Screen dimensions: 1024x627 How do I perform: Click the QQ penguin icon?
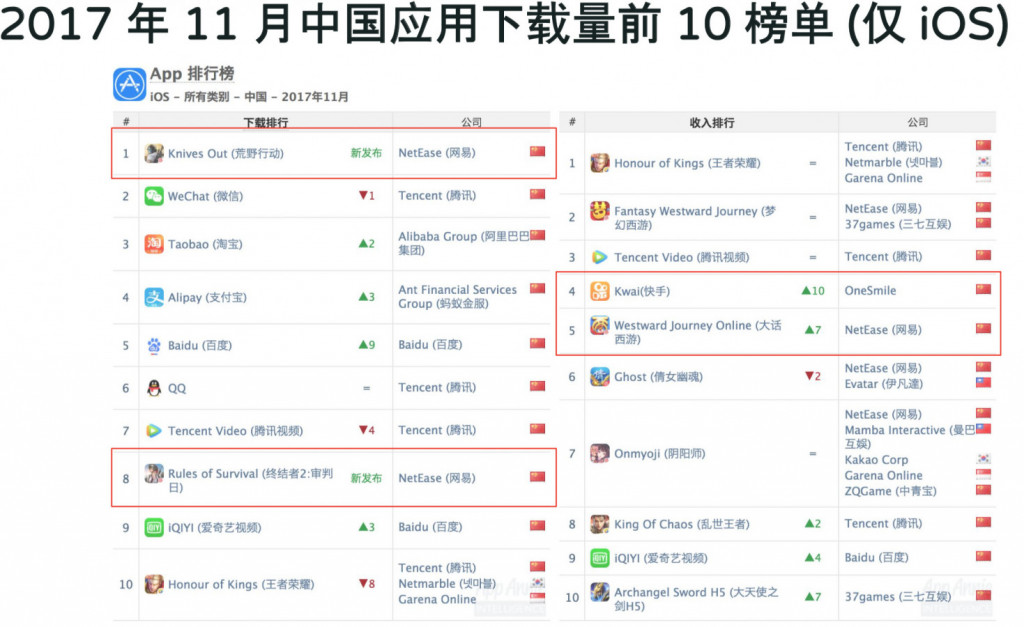tap(154, 388)
